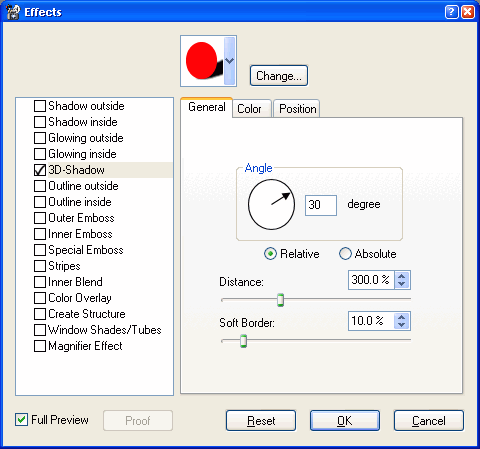
Task: Switch to the General tab
Action: tap(206, 107)
